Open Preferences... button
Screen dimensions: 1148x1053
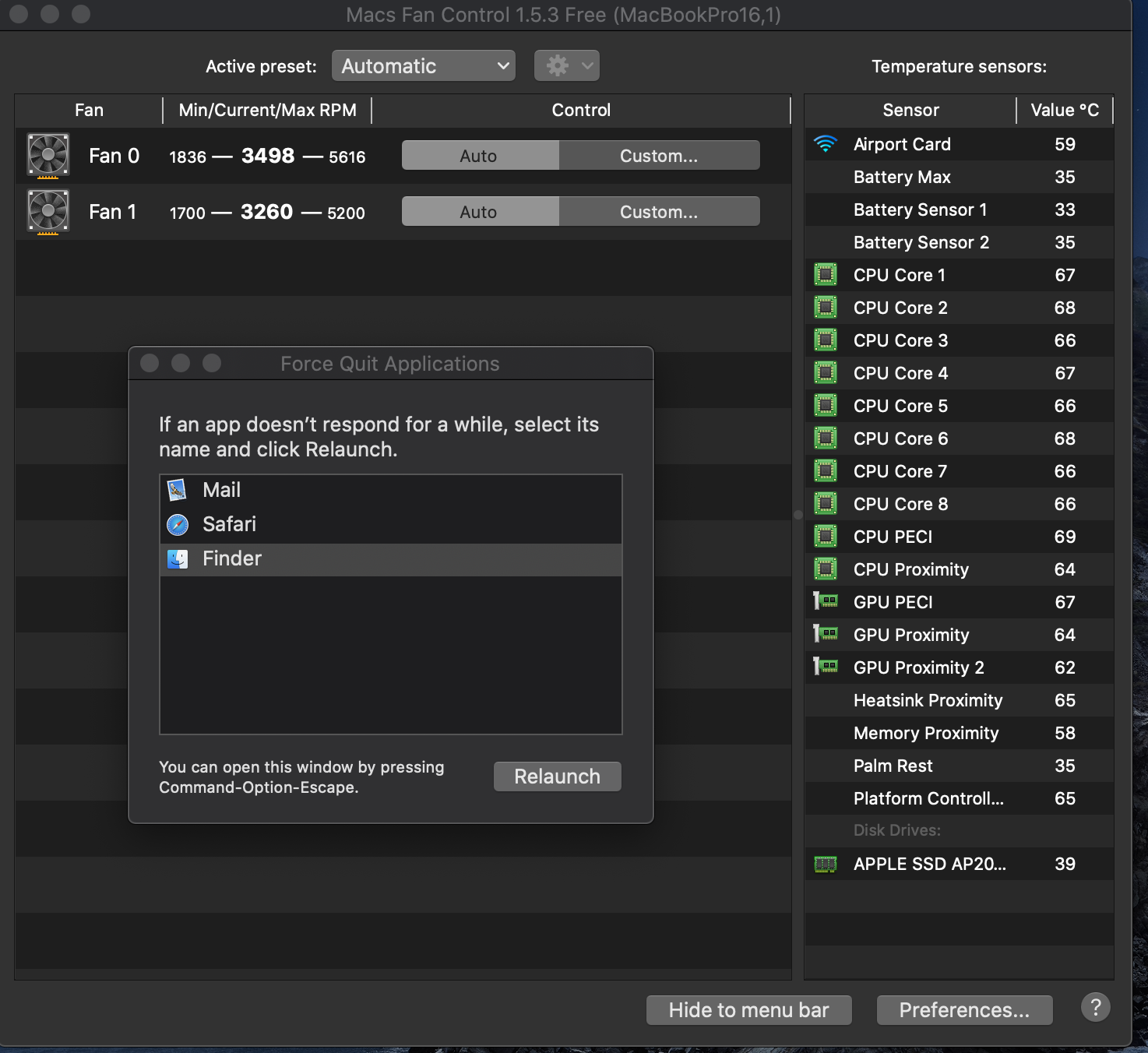(x=964, y=1010)
